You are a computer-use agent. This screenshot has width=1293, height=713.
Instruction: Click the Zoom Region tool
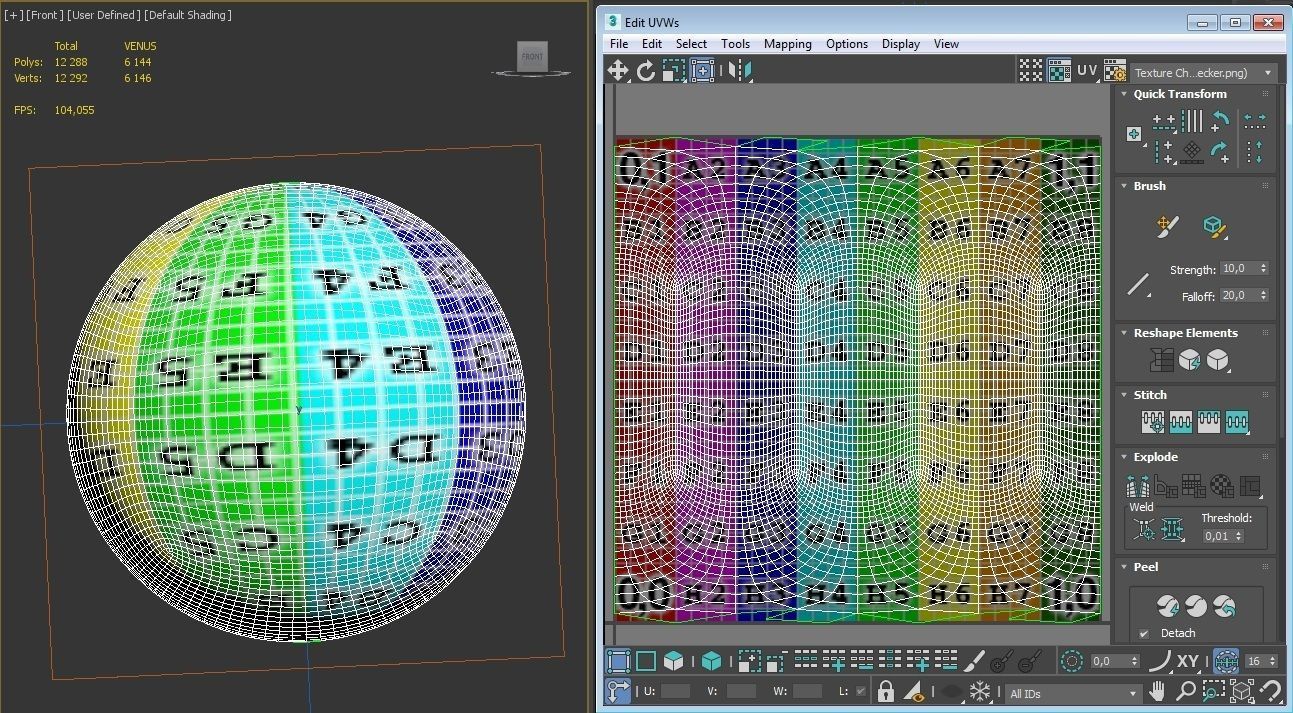(1214, 691)
